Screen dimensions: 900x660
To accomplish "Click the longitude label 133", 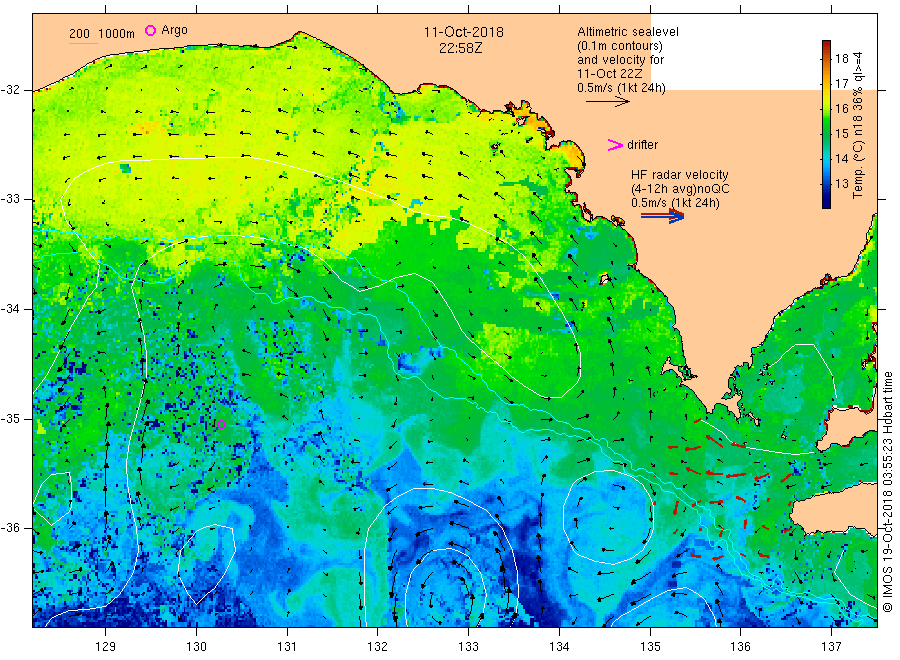I will (468, 647).
